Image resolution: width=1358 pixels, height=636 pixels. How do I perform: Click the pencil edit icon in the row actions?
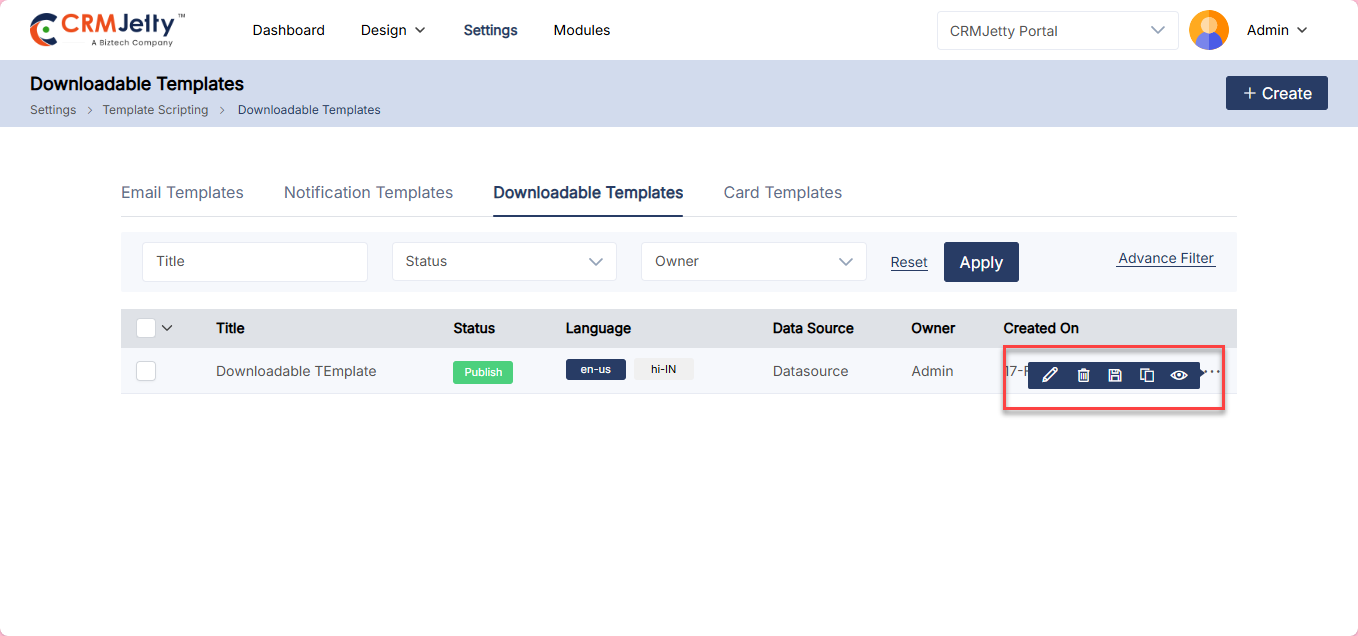(1049, 375)
